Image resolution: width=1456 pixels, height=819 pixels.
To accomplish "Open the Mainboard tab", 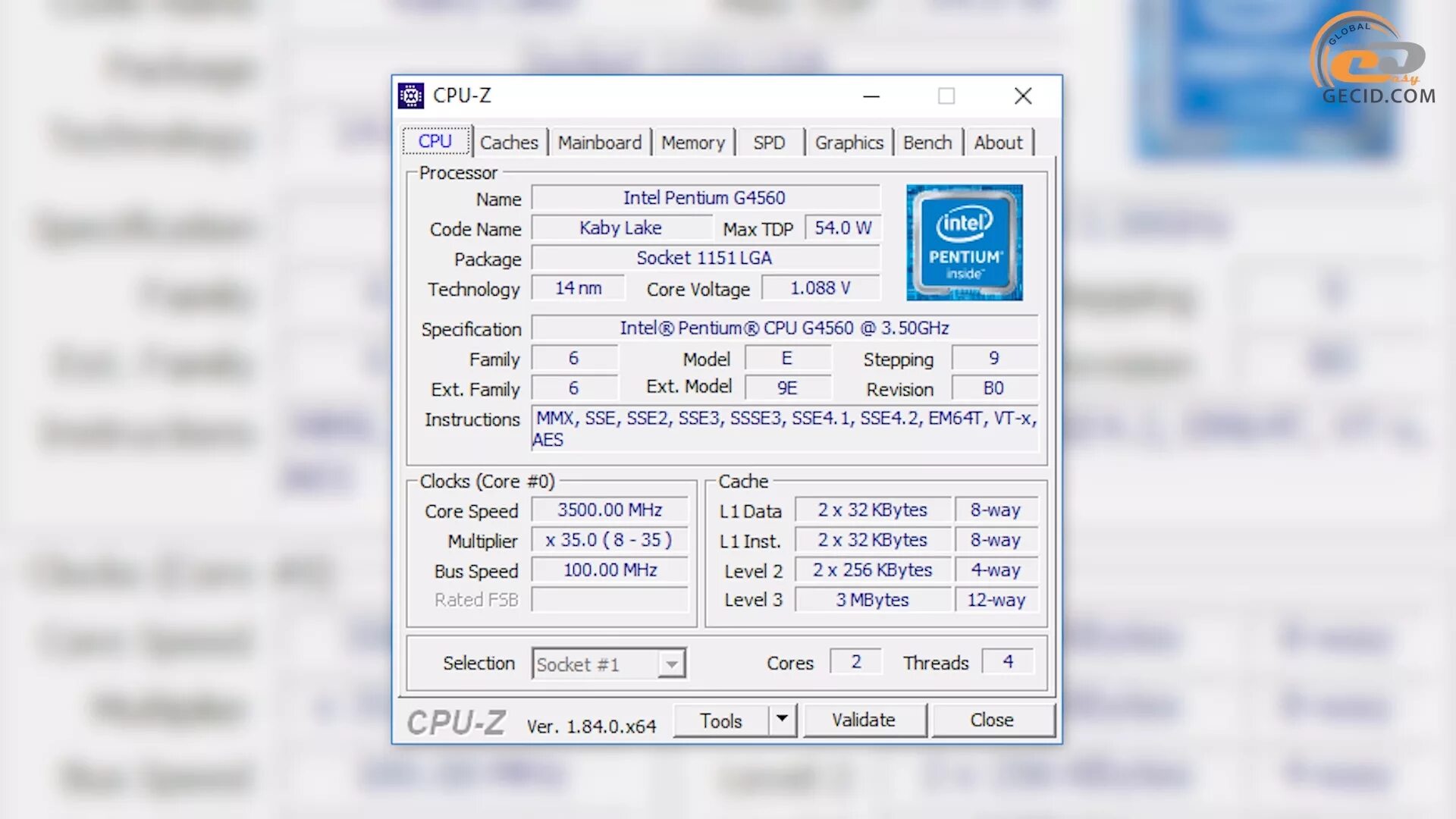I will [599, 143].
